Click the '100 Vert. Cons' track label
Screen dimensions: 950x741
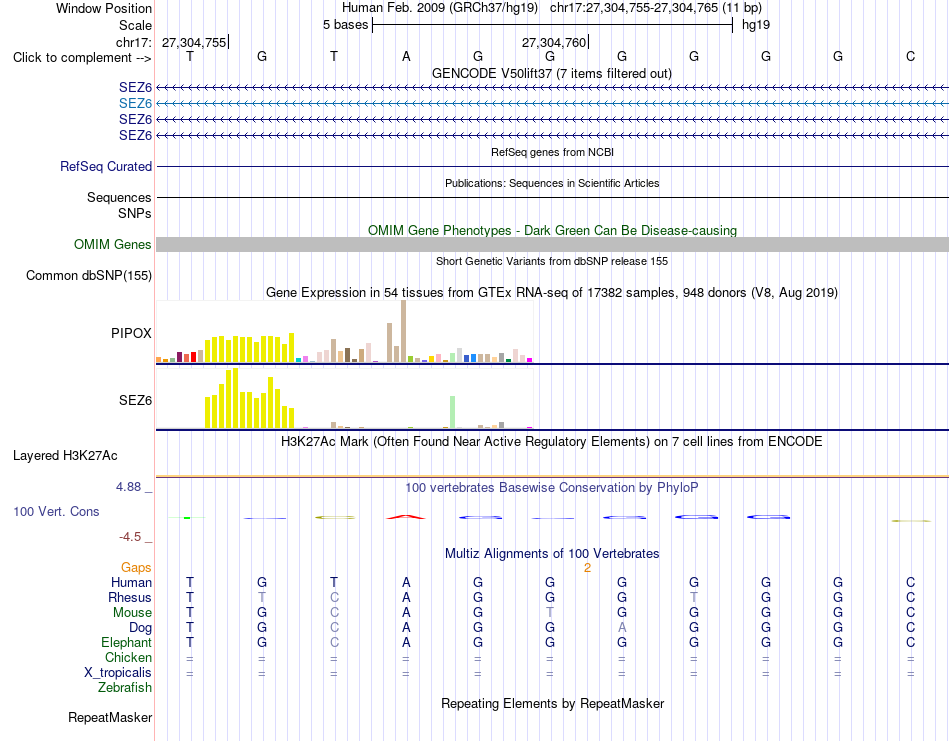56,511
